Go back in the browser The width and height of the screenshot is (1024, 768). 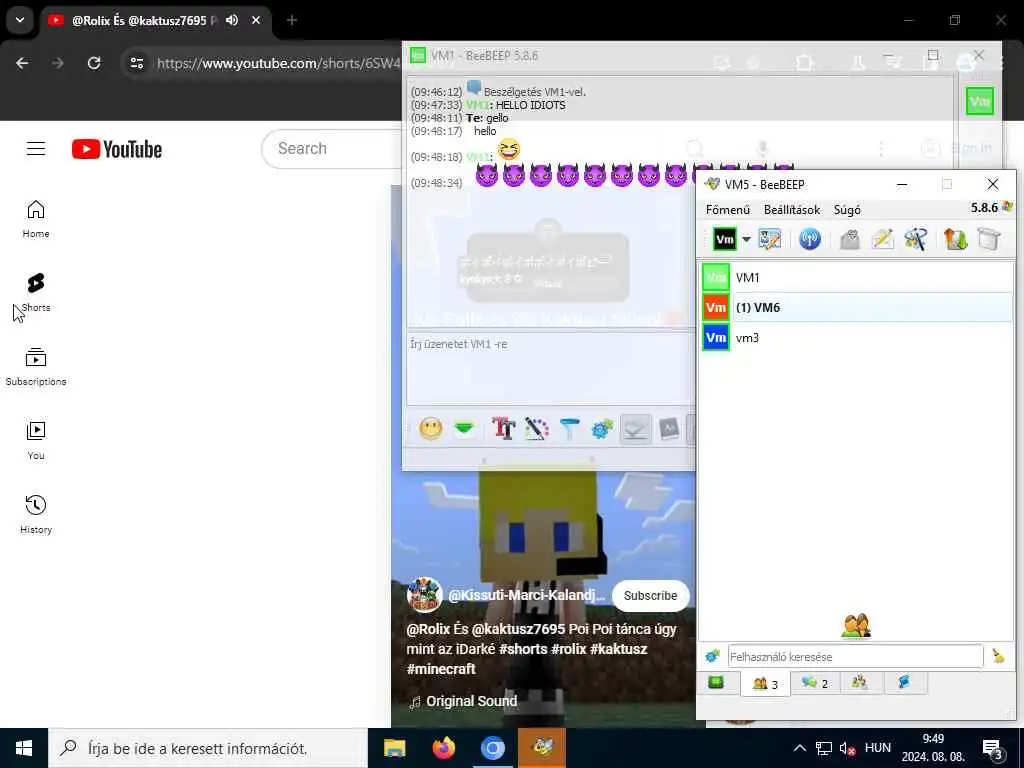click(x=22, y=63)
